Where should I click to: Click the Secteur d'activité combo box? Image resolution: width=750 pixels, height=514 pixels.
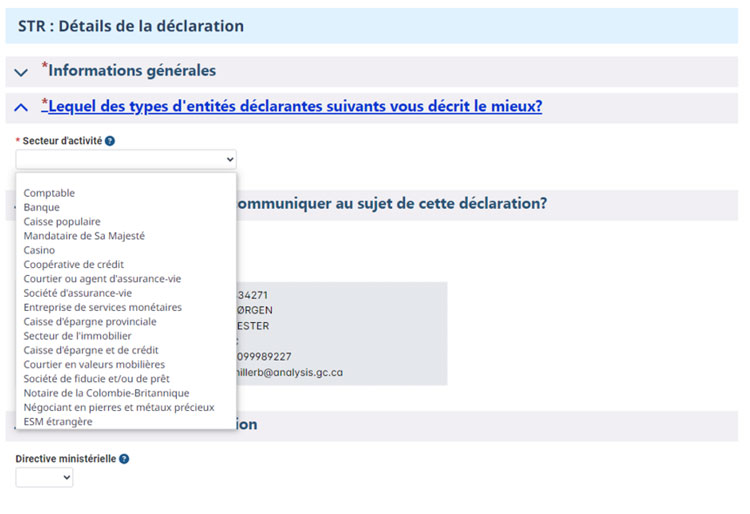pos(126,159)
